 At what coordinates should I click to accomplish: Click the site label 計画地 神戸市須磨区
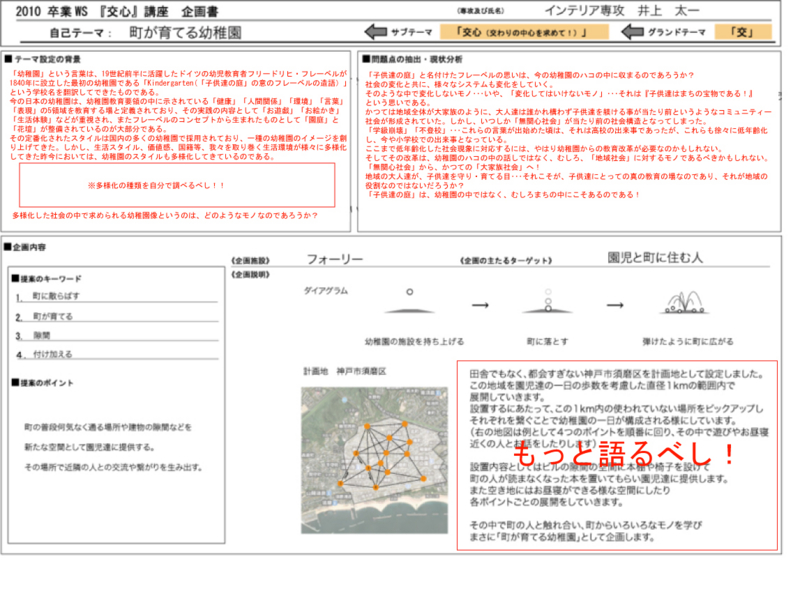345,371
